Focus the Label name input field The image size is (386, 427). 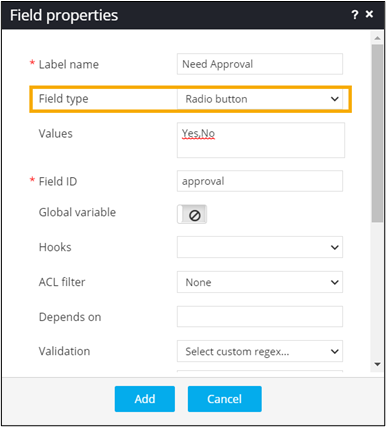pos(260,64)
